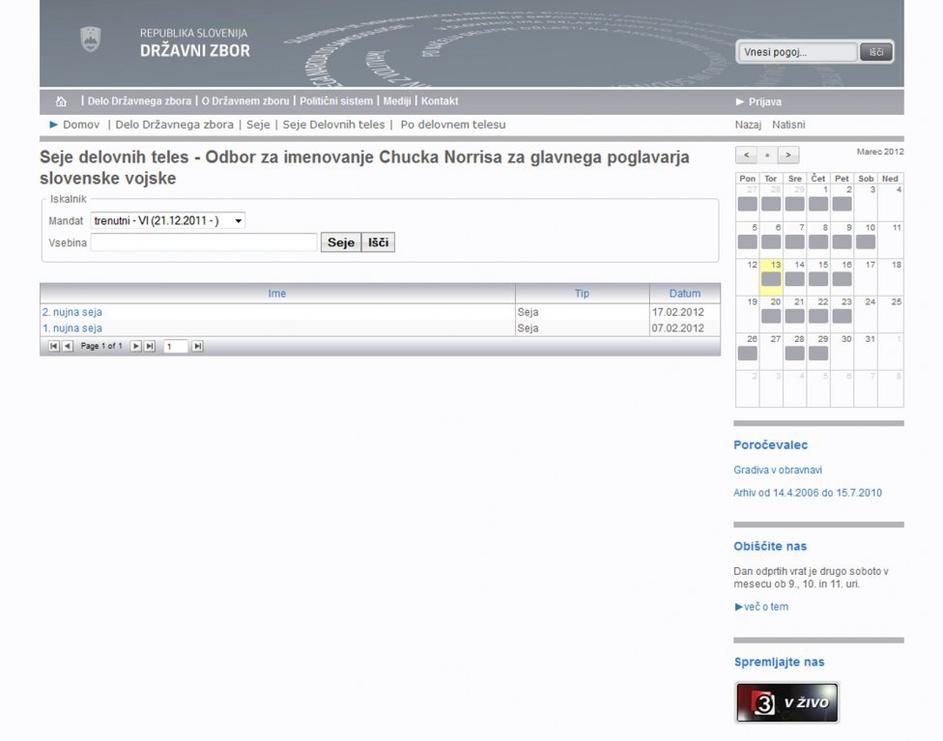Reset calendar using the middle dot button
This screenshot has width=943, height=741.
(x=767, y=155)
